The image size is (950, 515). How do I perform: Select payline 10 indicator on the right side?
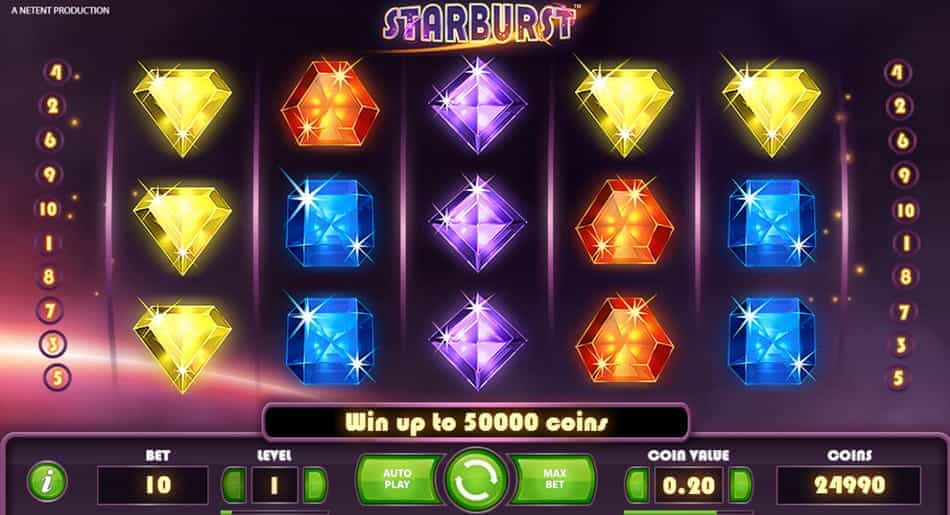tap(905, 210)
